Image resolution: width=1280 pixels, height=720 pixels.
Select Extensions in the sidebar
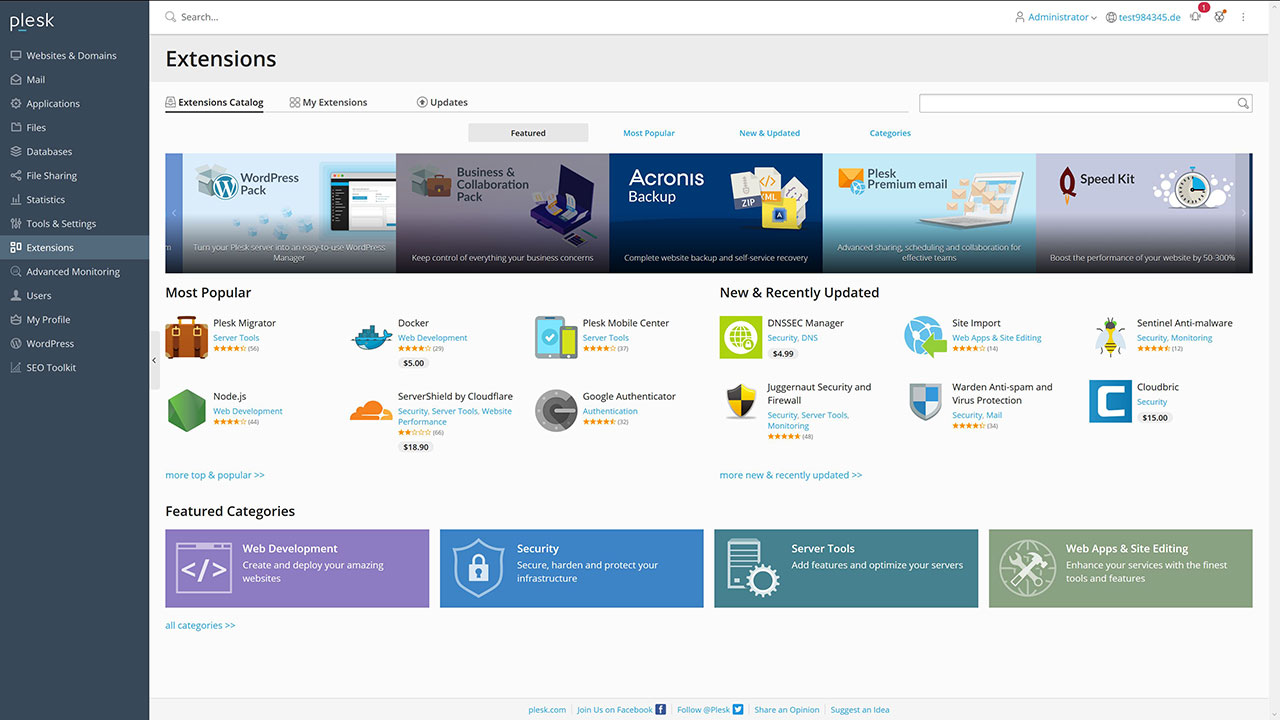click(74, 248)
